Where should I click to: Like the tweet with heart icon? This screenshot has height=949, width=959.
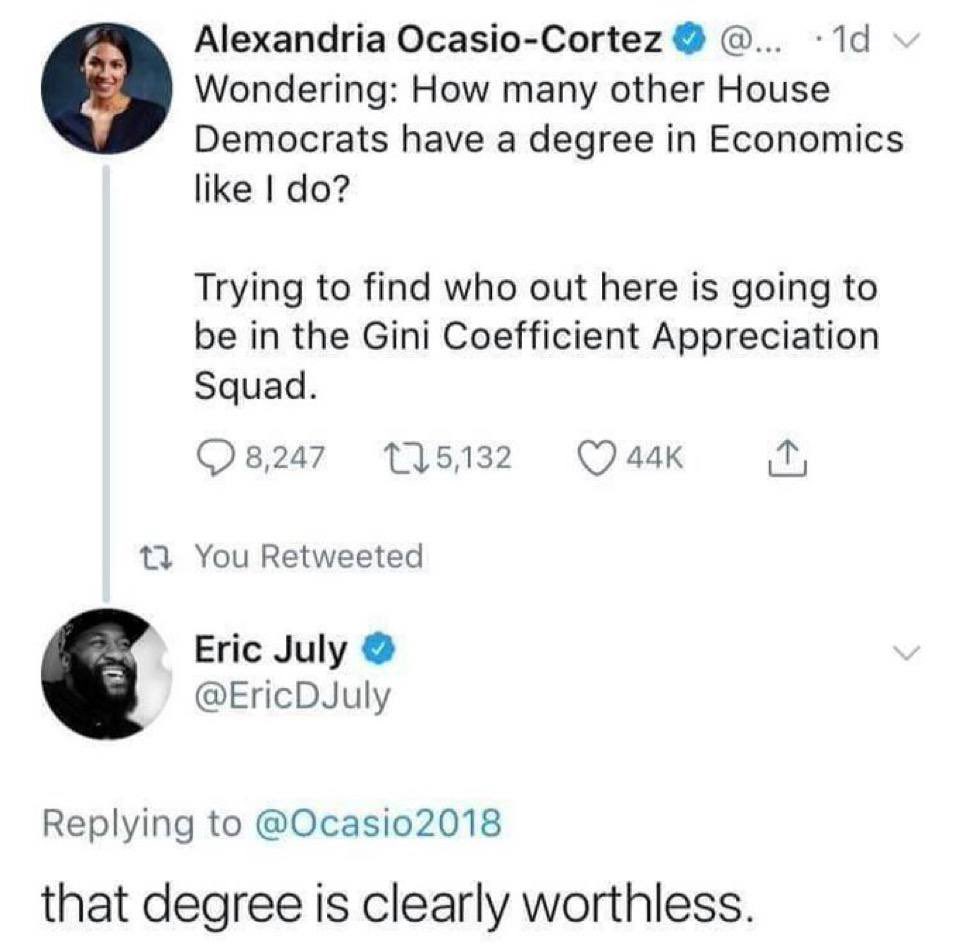click(x=598, y=457)
